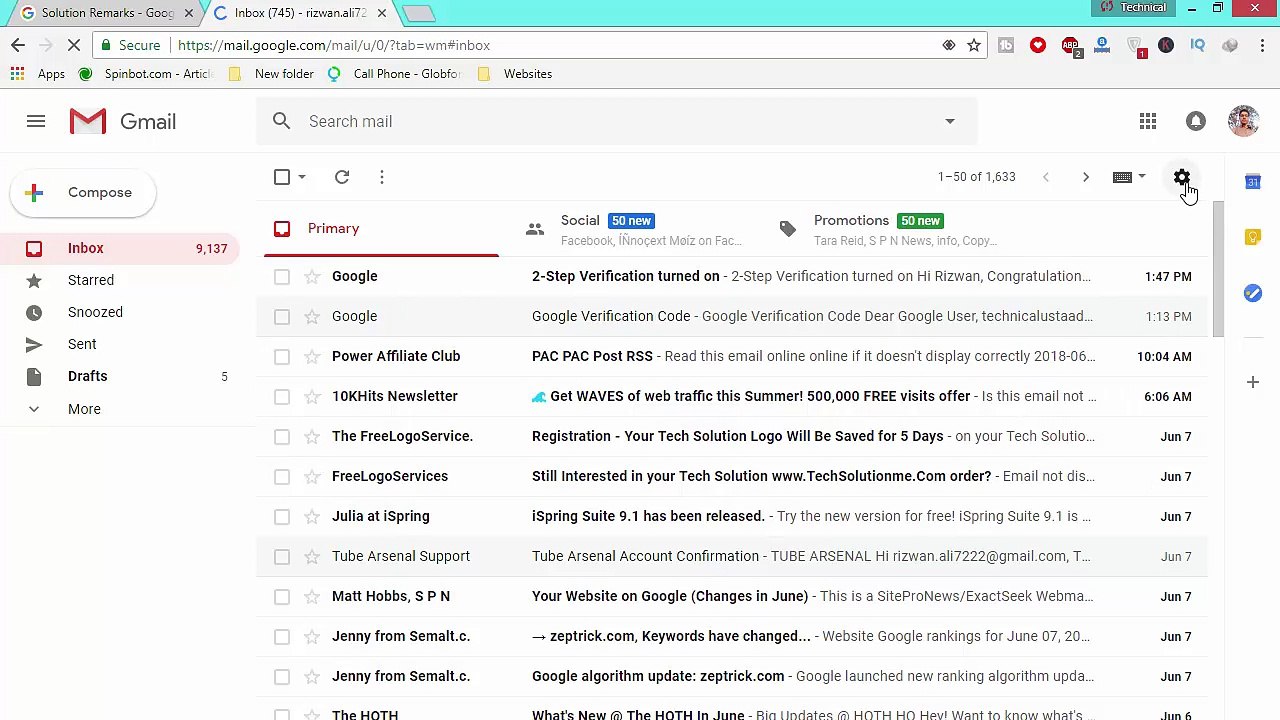Star the Julia at iSpring email
The height and width of the screenshot is (720, 1280).
click(x=312, y=516)
